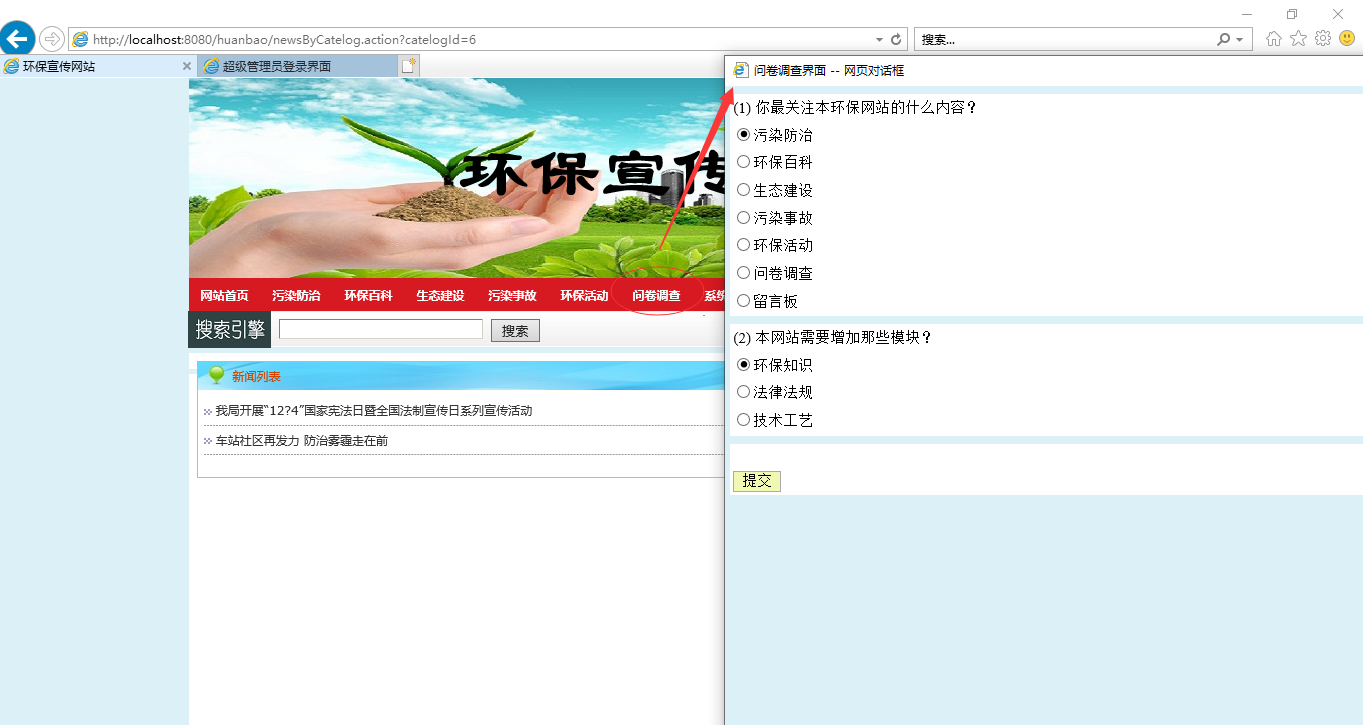Select the 法律法规 radio option

(x=743, y=392)
